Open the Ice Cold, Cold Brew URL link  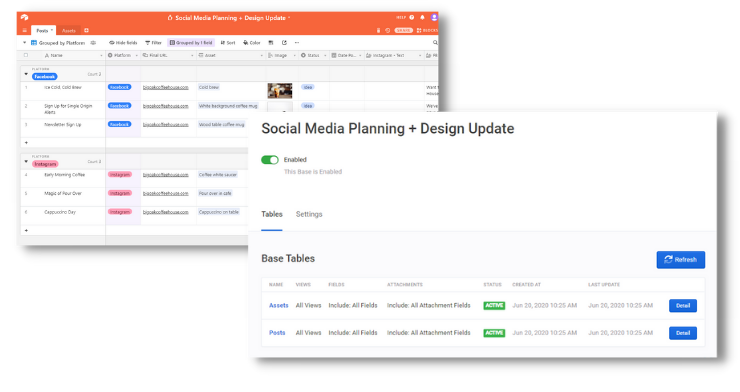[x=166, y=87]
